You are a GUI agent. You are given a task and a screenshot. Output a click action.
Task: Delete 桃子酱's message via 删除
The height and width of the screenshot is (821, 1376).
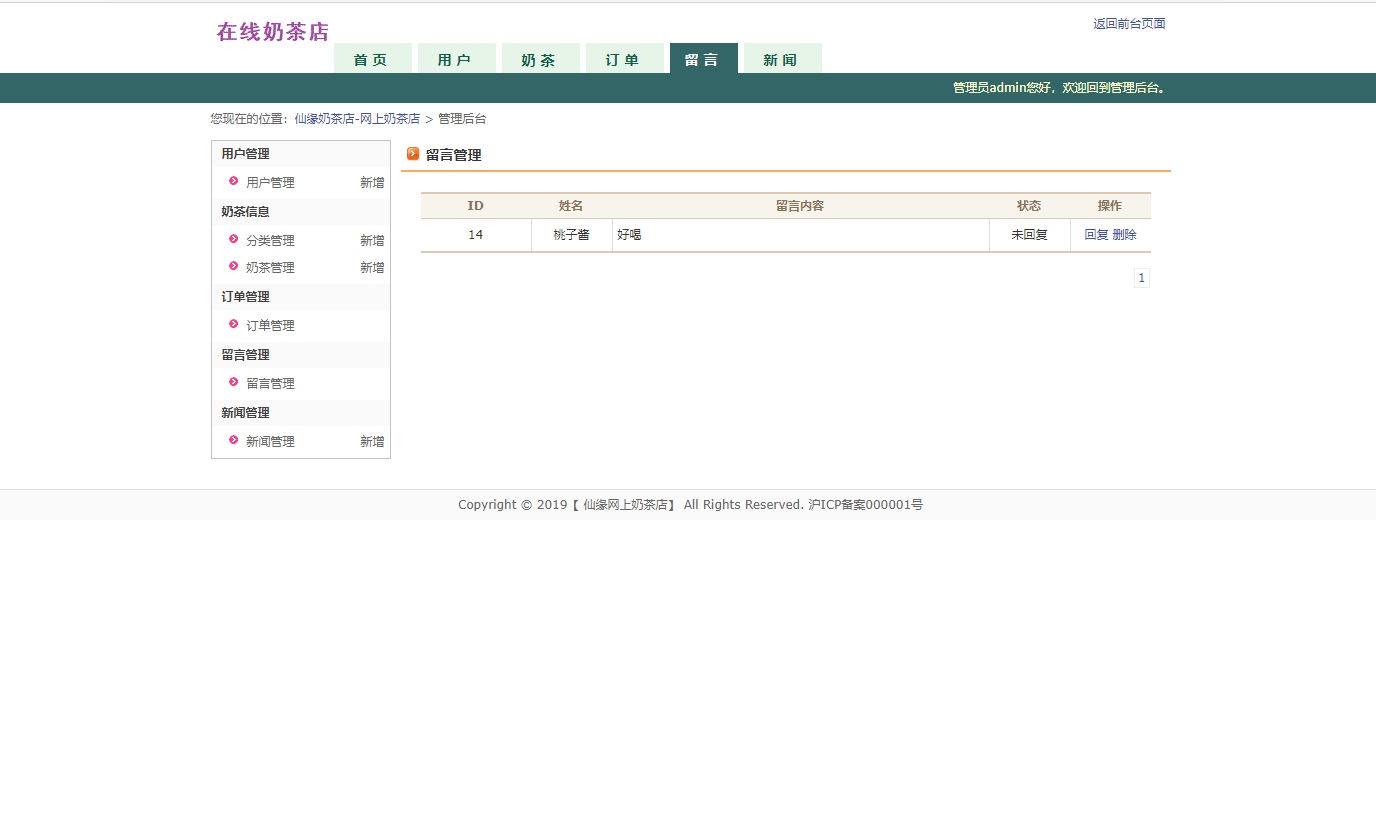(1124, 234)
